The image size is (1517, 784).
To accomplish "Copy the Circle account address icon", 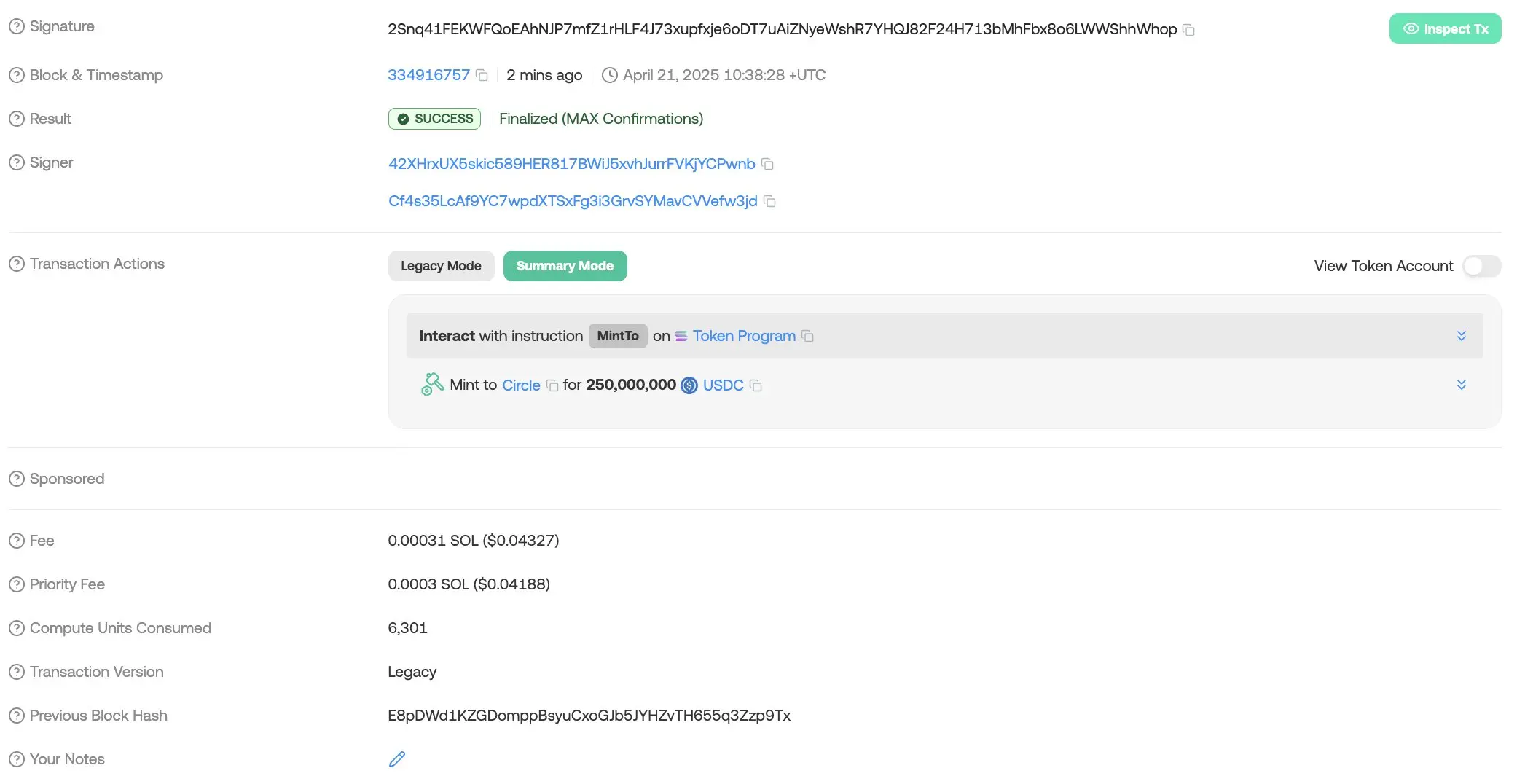I will coord(551,385).
